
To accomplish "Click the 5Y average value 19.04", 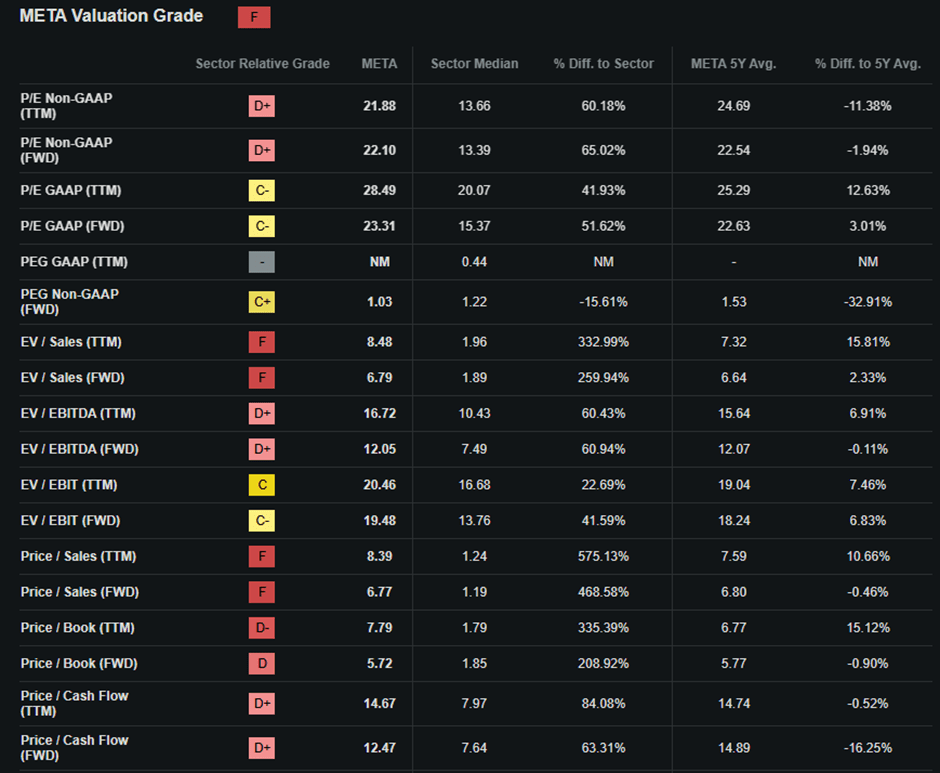I will (734, 485).
